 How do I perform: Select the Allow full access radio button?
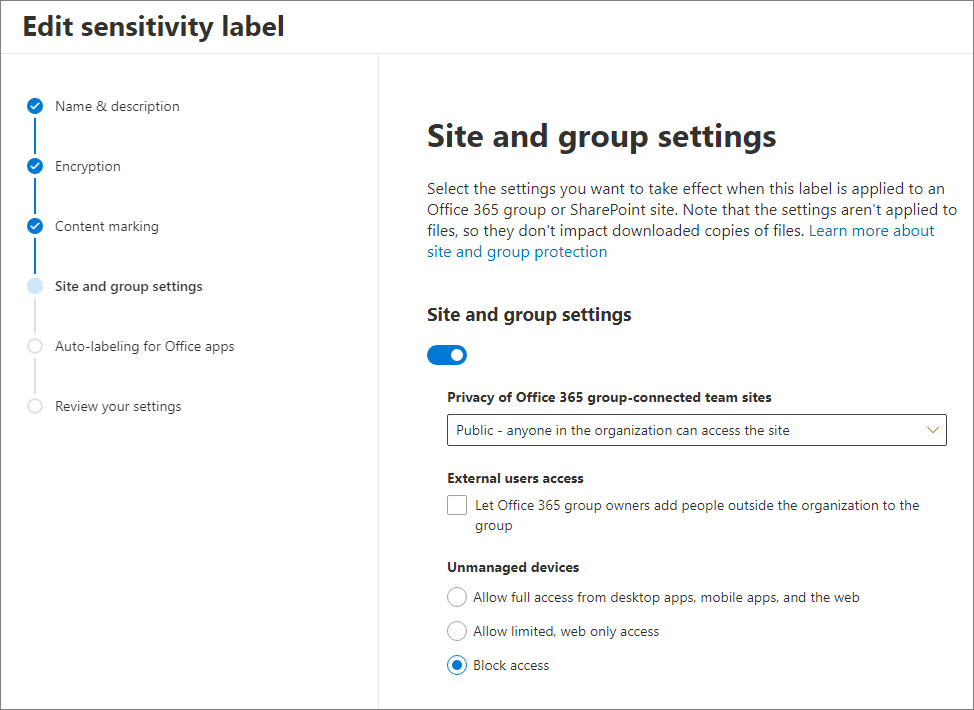pos(457,597)
